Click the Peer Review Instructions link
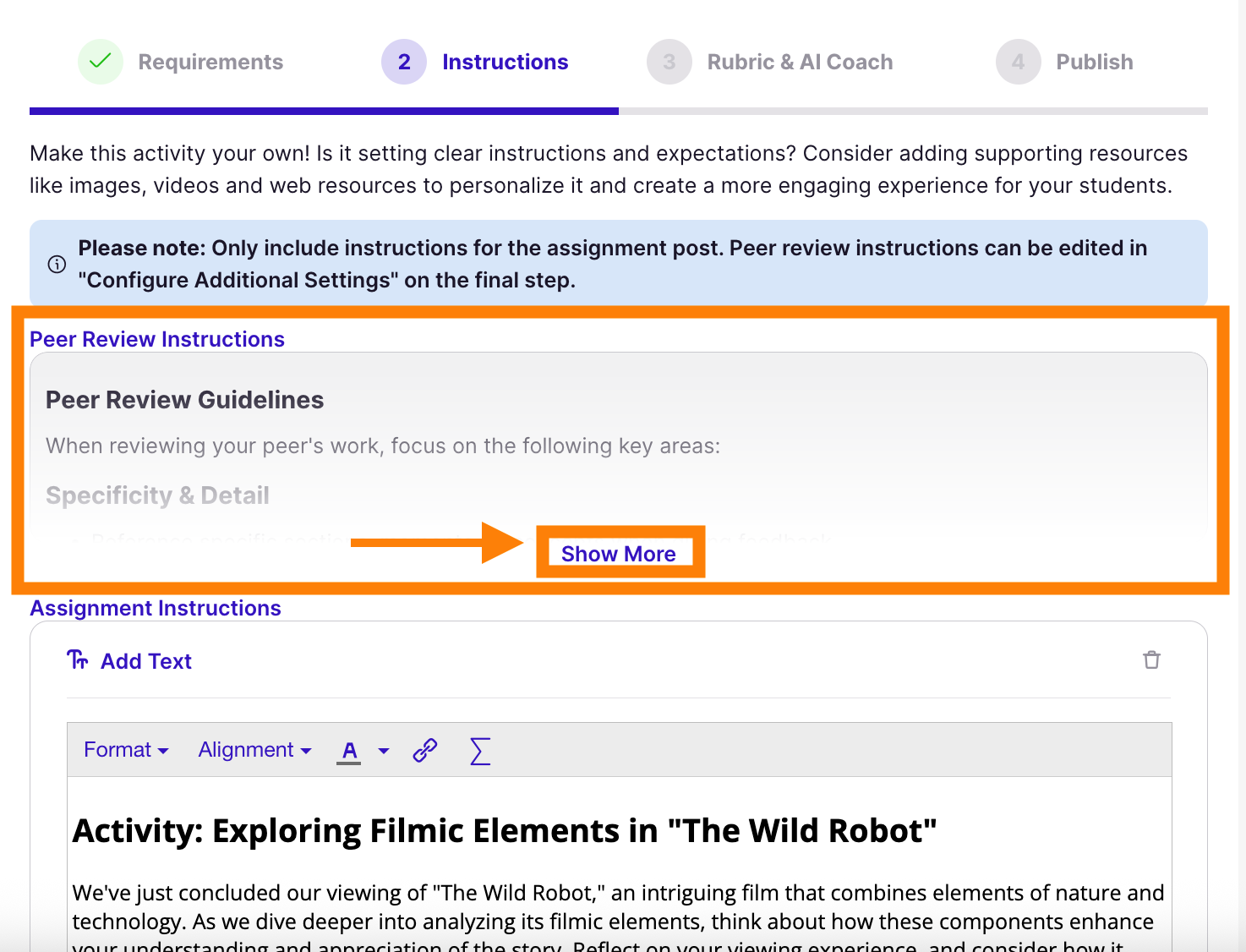The image size is (1246, 952). [x=156, y=339]
